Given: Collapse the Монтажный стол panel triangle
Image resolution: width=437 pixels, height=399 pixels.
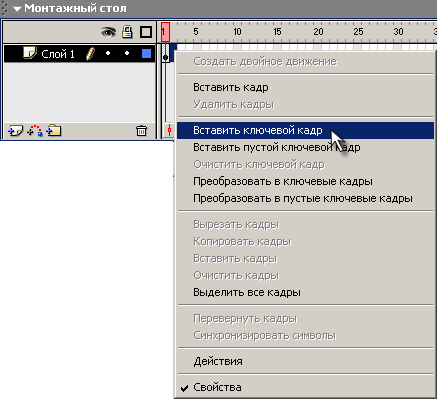Looking at the screenshot, I should [x=17, y=9].
